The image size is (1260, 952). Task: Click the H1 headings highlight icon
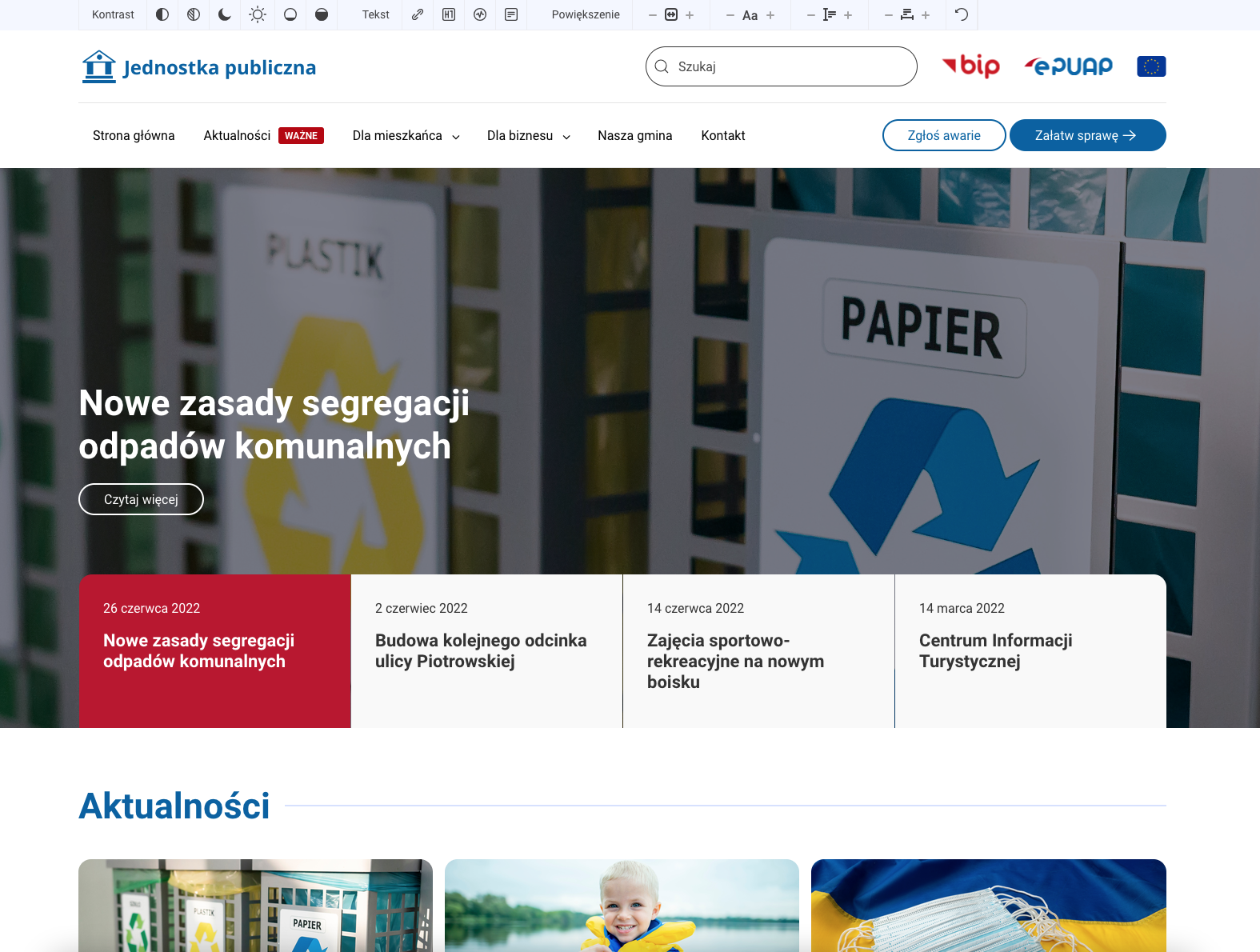(x=449, y=14)
